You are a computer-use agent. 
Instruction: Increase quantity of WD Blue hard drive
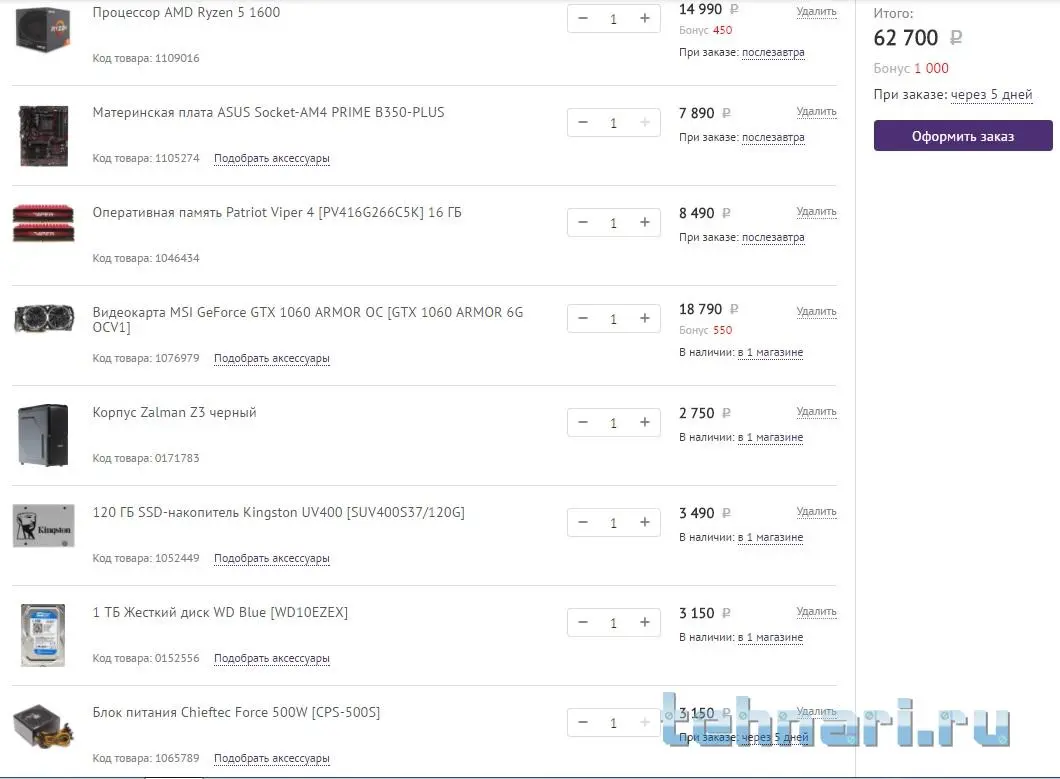click(645, 623)
